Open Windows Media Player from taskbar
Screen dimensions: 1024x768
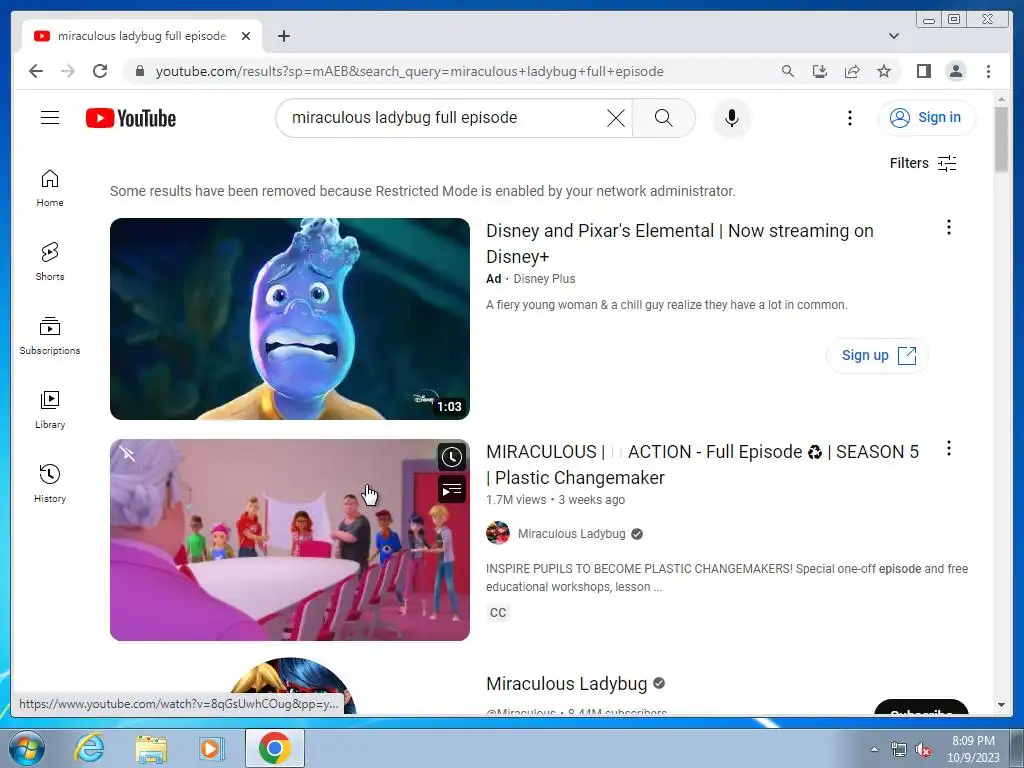coord(211,748)
